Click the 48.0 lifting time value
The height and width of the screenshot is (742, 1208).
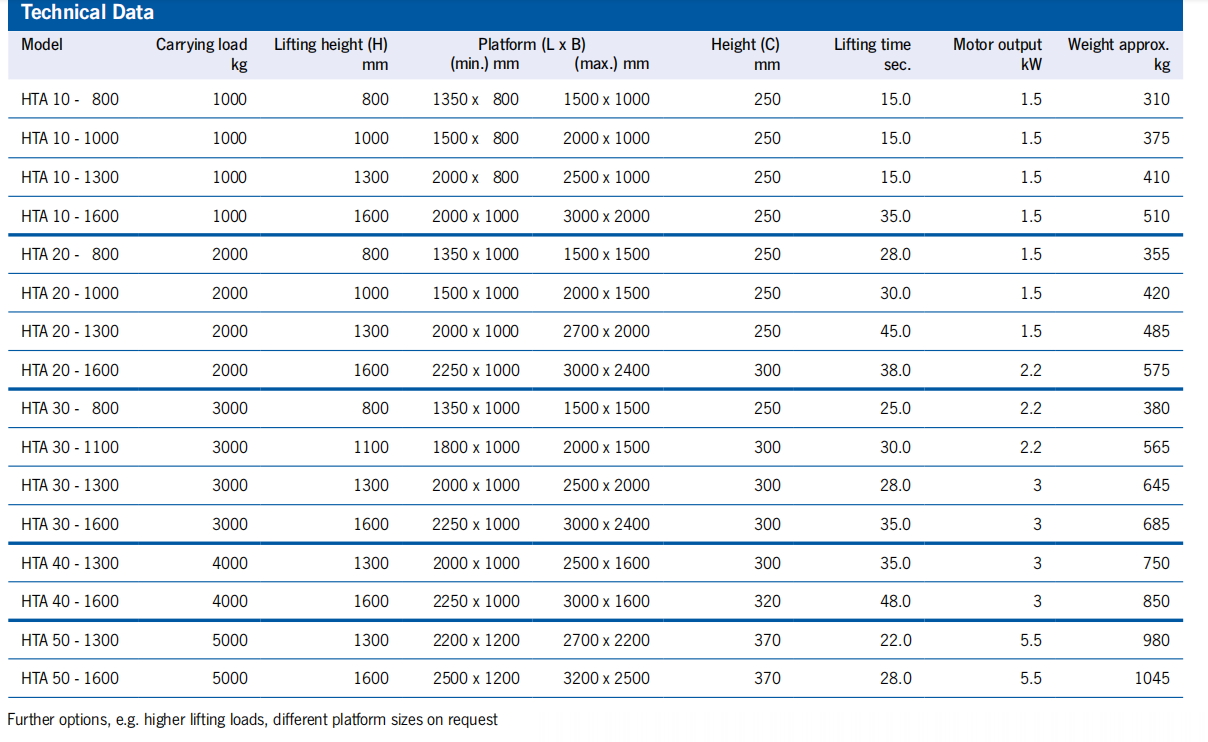tap(893, 601)
